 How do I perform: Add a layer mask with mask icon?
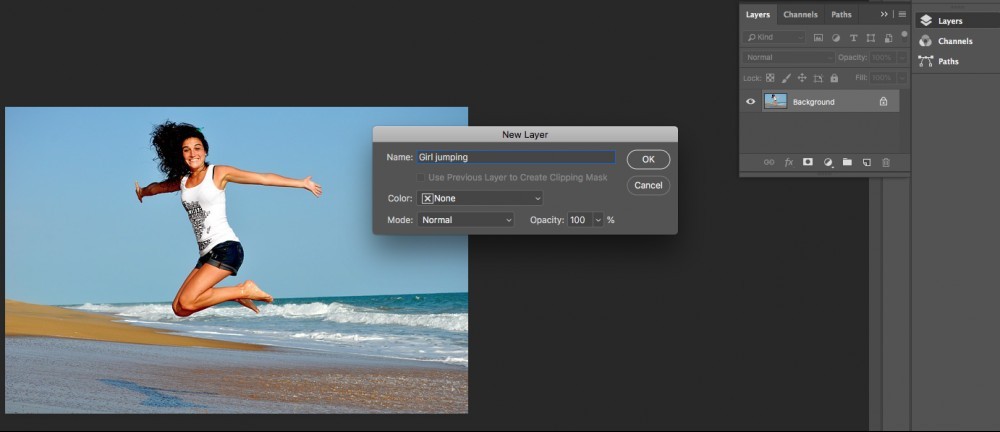[x=808, y=162]
